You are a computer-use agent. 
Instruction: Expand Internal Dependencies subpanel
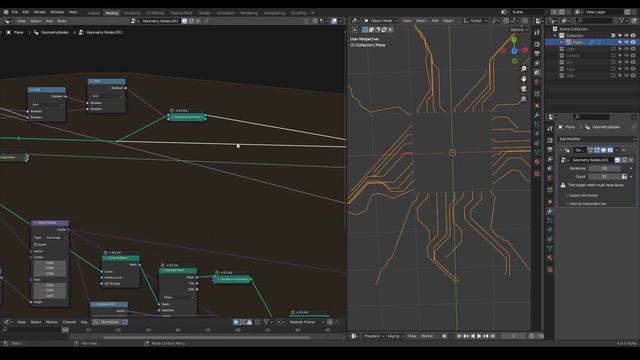pos(587,203)
